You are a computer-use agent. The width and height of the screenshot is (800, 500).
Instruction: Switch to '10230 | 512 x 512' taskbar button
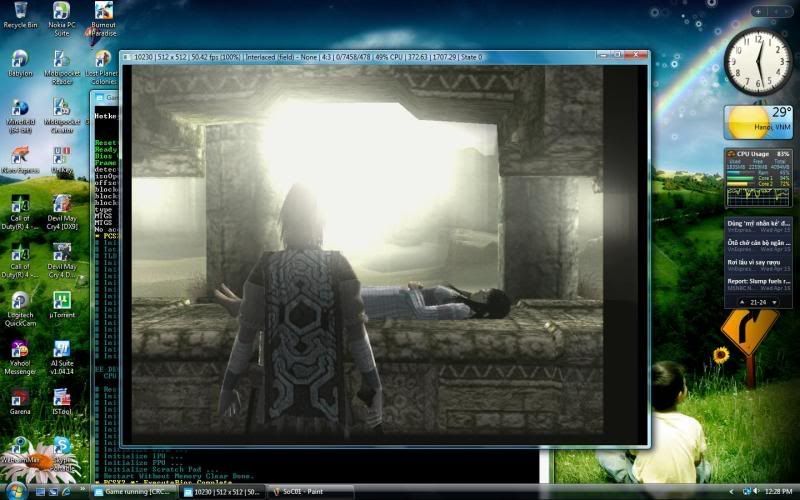pos(222,492)
